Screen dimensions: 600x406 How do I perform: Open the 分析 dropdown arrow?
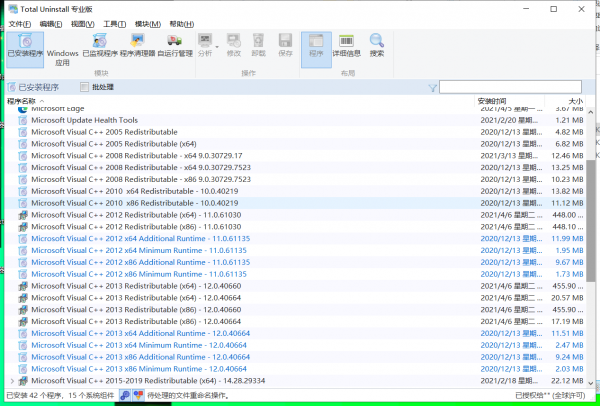[x=217, y=47]
